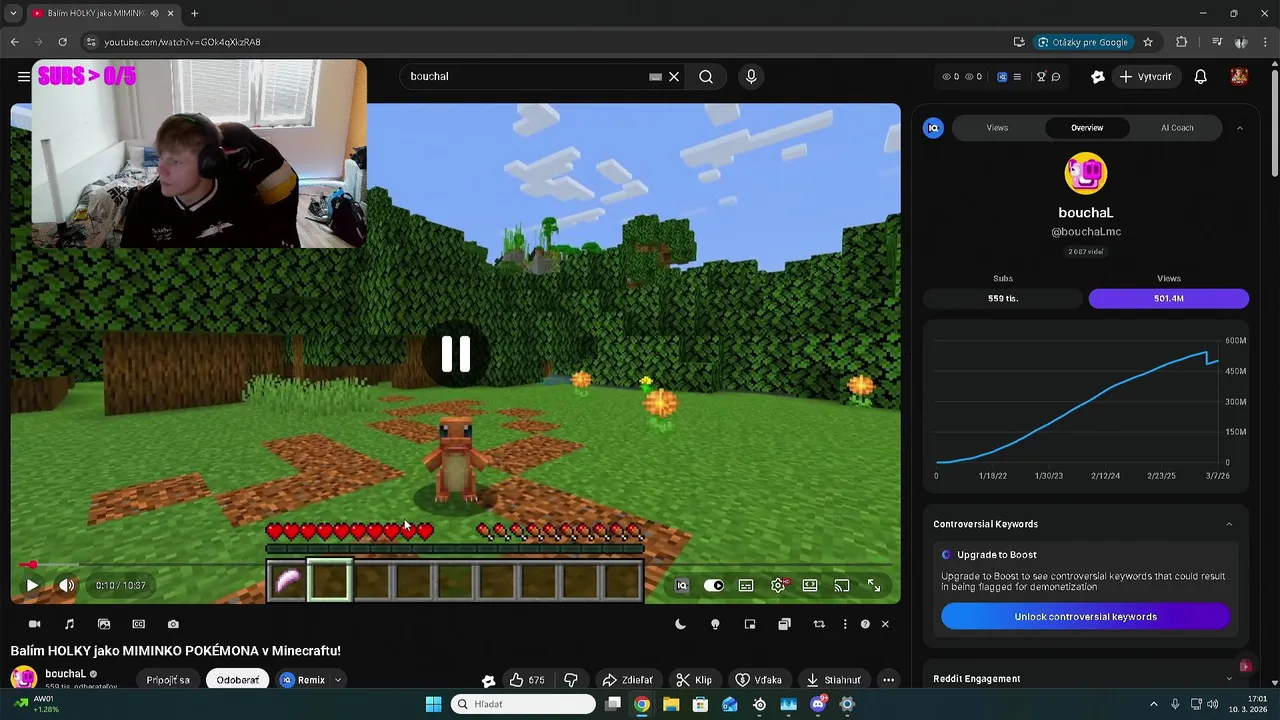The height and width of the screenshot is (720, 1280).
Task: Start voice search with microphone
Action: click(751, 76)
